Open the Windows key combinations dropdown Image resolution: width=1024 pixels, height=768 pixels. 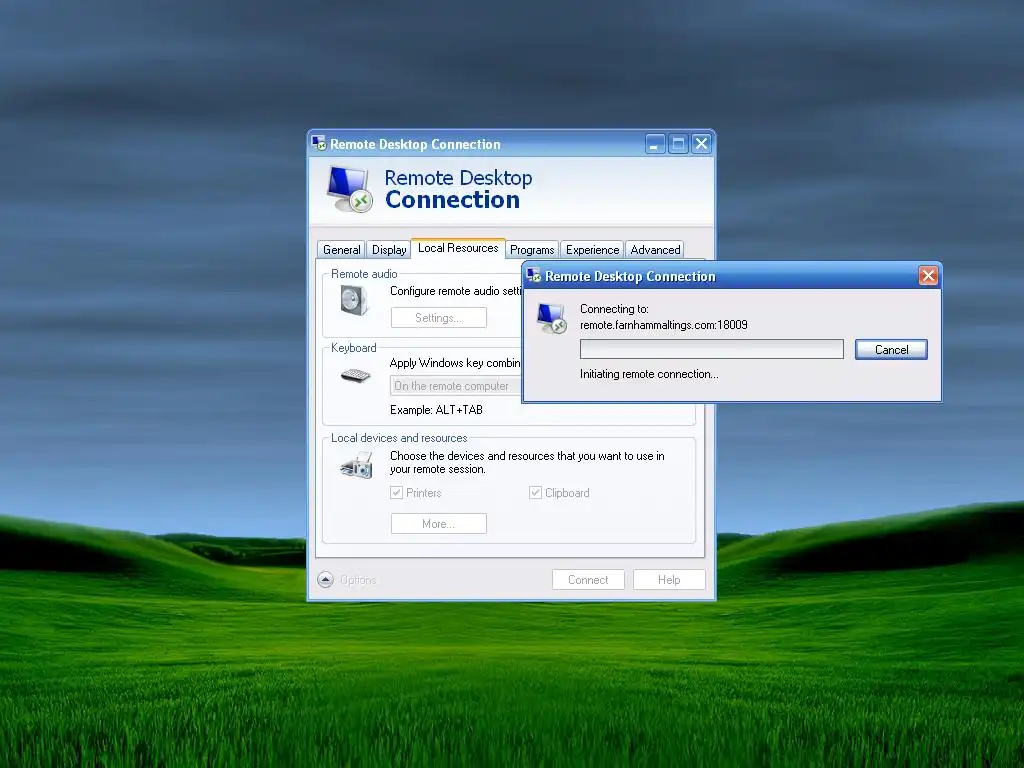(x=456, y=386)
